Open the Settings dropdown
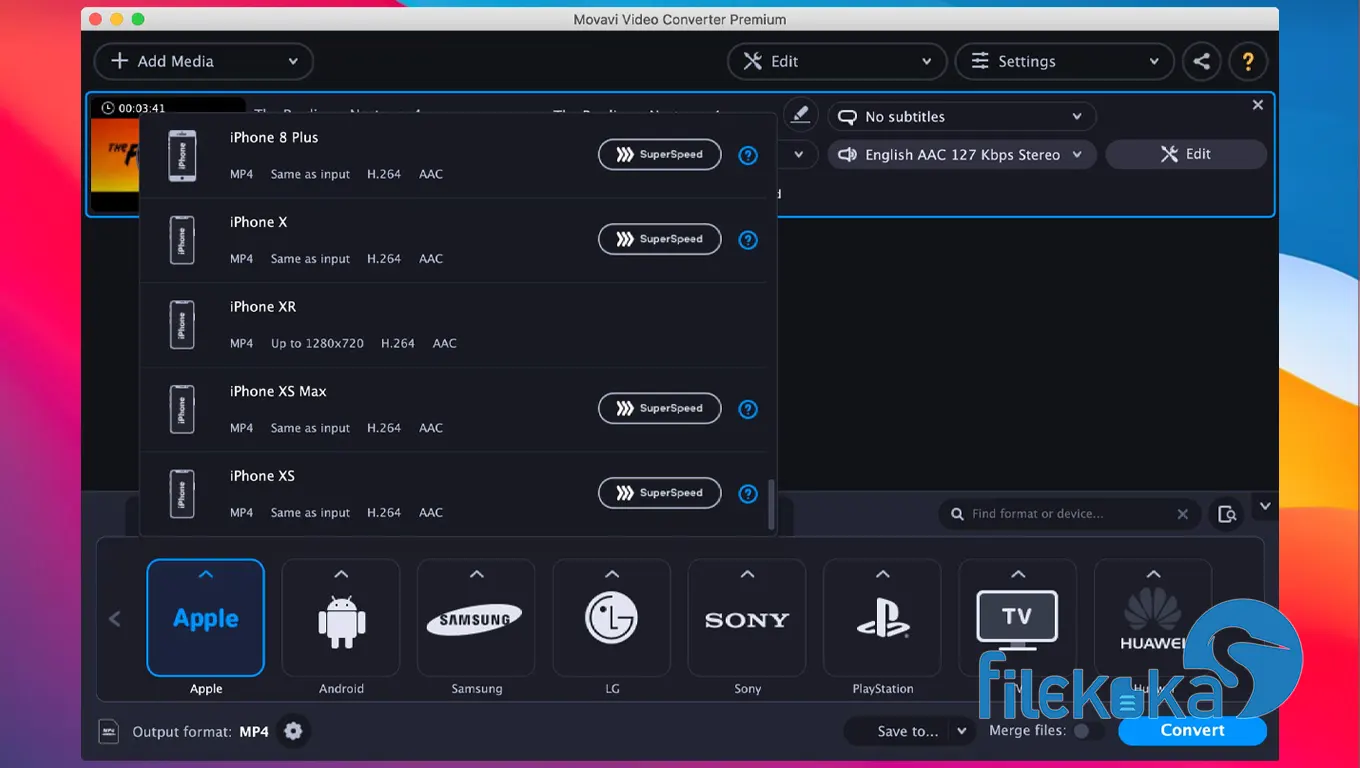Viewport: 1360px width, 768px height. [x=1064, y=61]
